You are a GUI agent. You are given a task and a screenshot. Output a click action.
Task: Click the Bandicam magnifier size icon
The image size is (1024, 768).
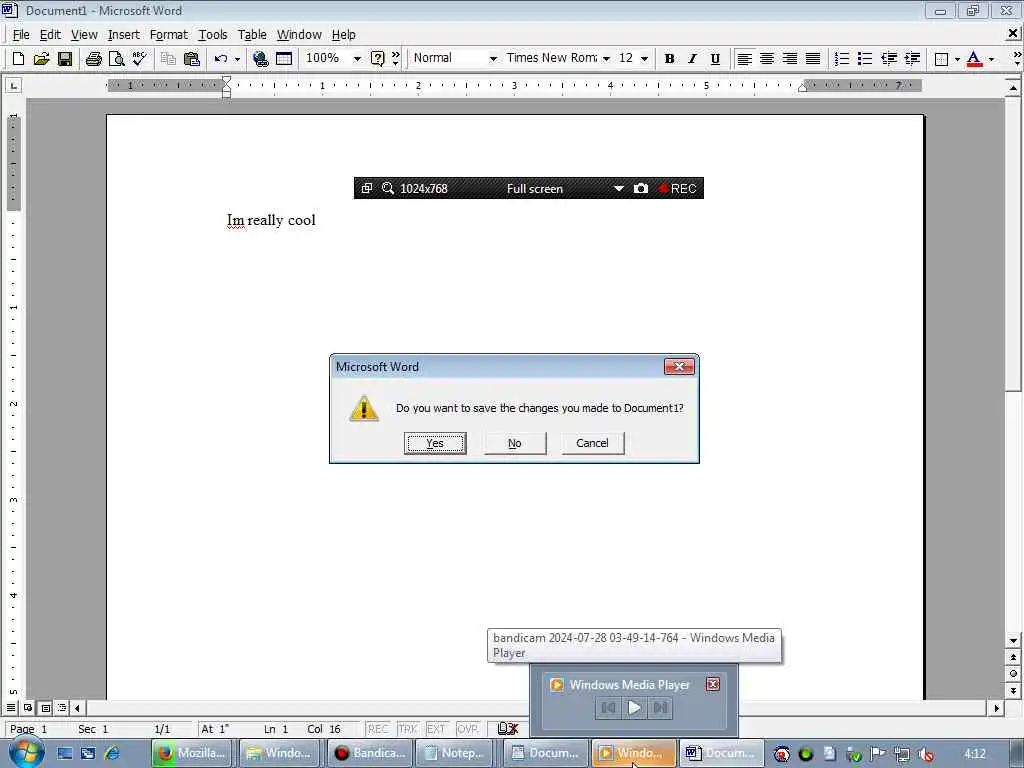click(x=388, y=188)
